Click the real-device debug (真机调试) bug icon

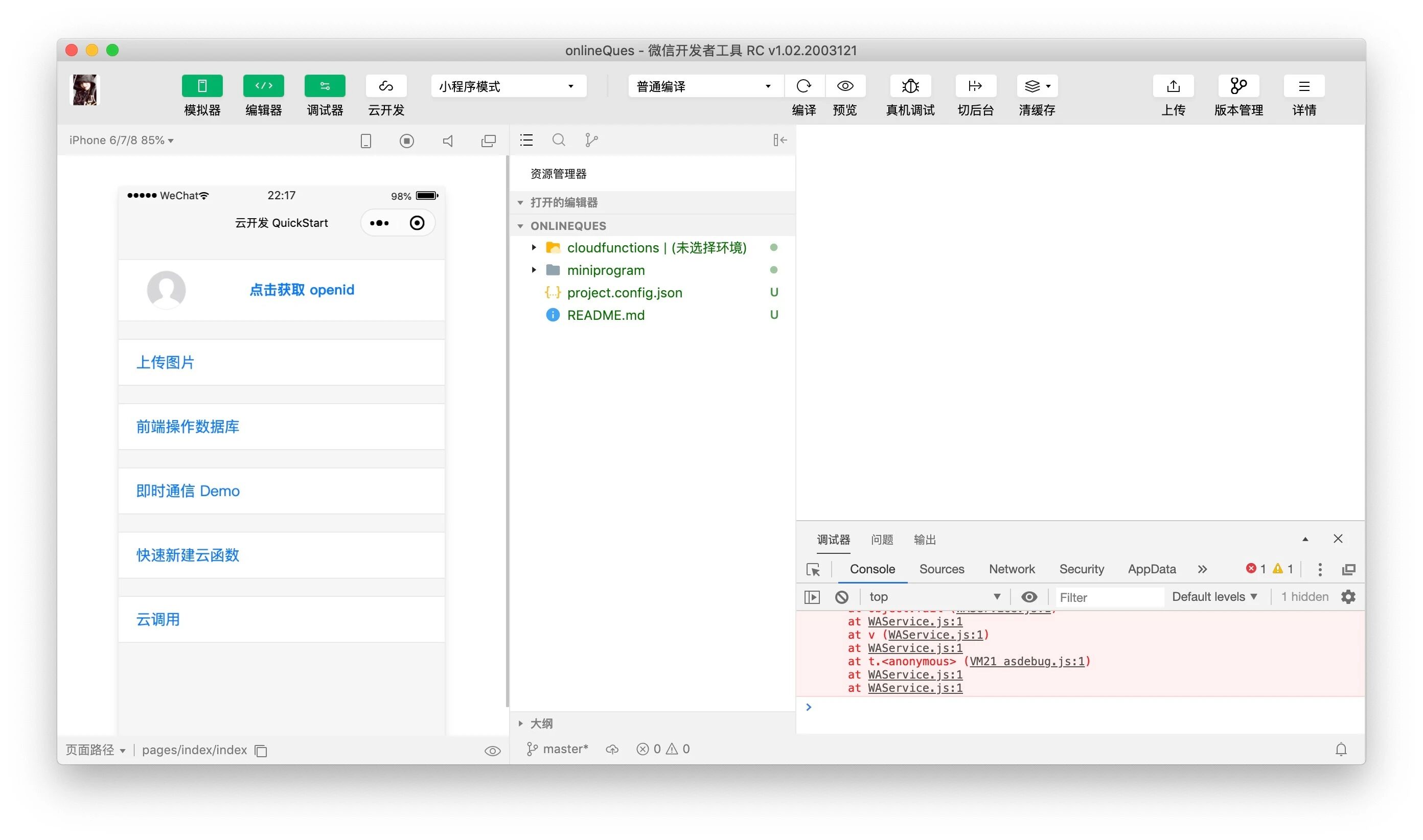coord(910,86)
